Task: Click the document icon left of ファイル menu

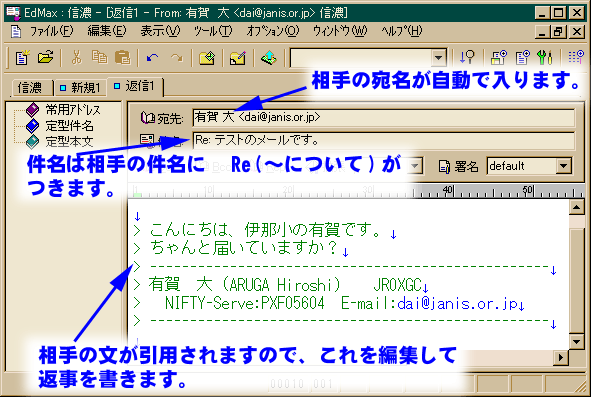Action: coord(15,31)
